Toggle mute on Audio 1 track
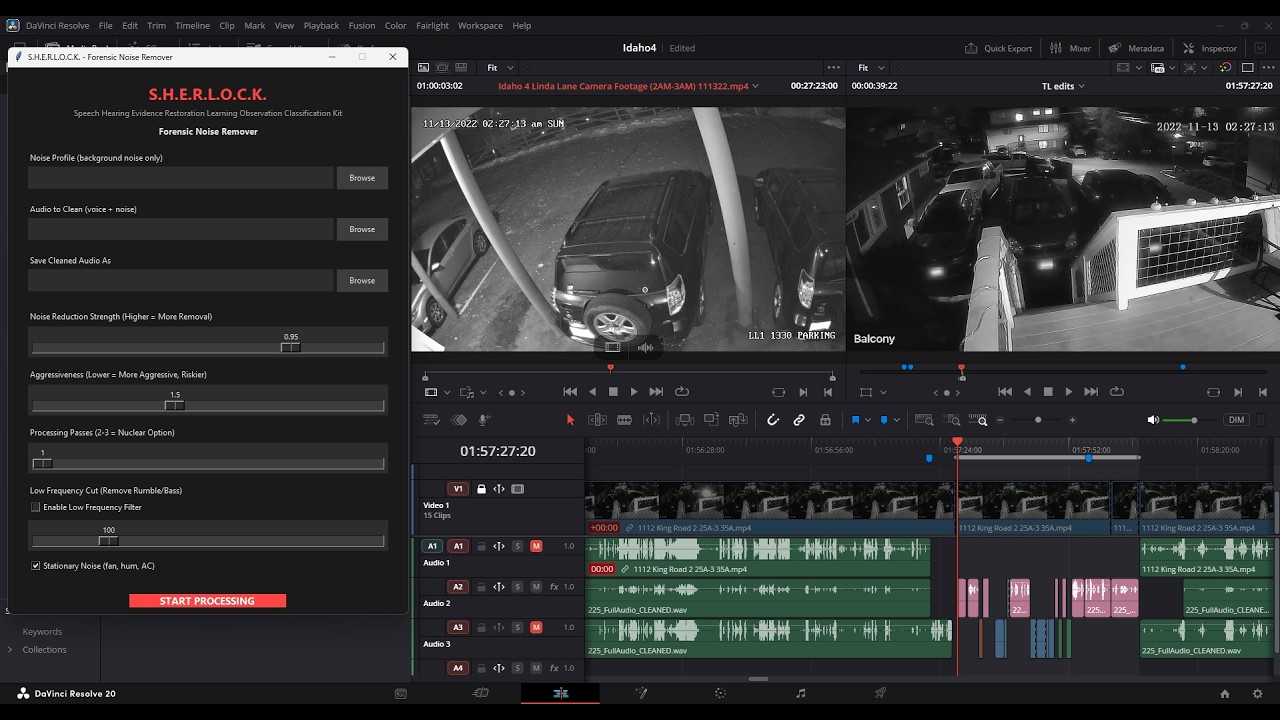 536,546
